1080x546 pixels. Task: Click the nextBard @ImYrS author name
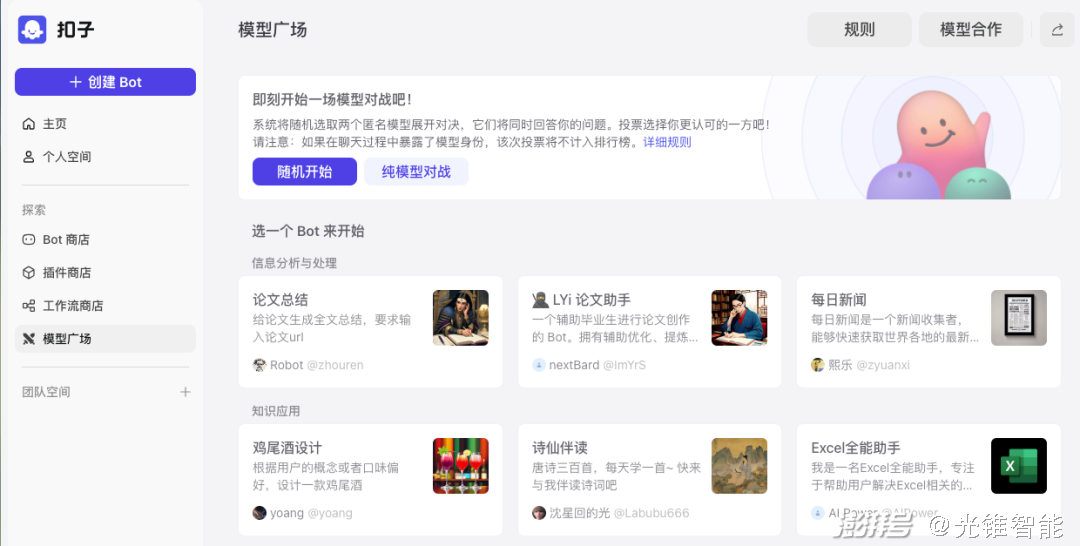click(x=597, y=365)
